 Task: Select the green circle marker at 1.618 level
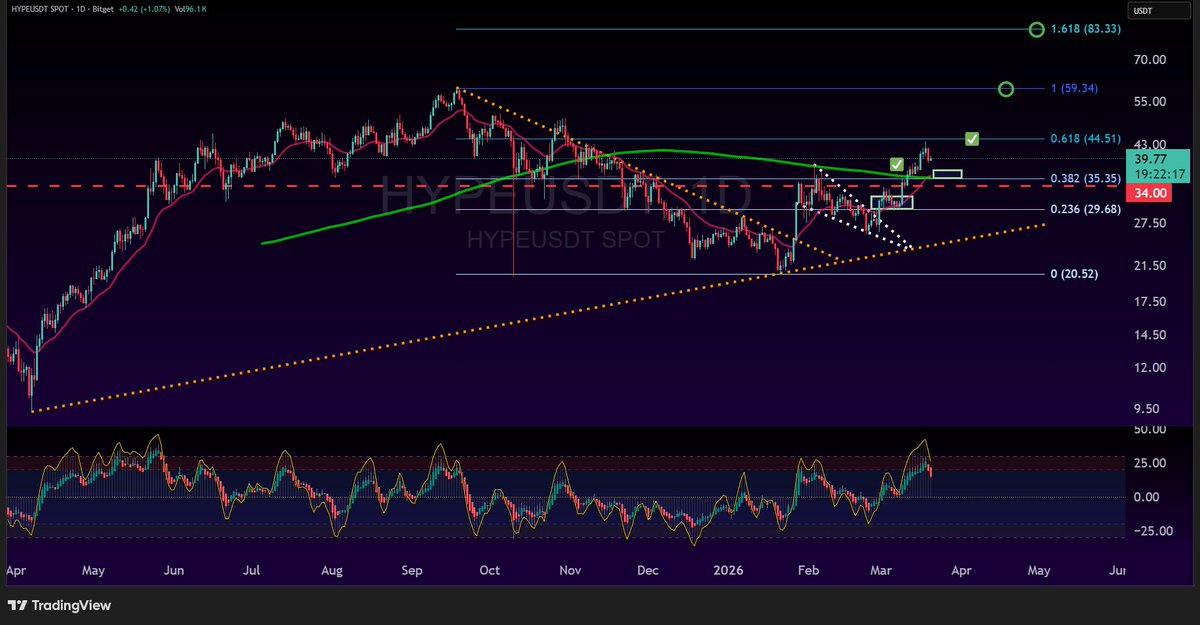pyautogui.click(x=1037, y=30)
